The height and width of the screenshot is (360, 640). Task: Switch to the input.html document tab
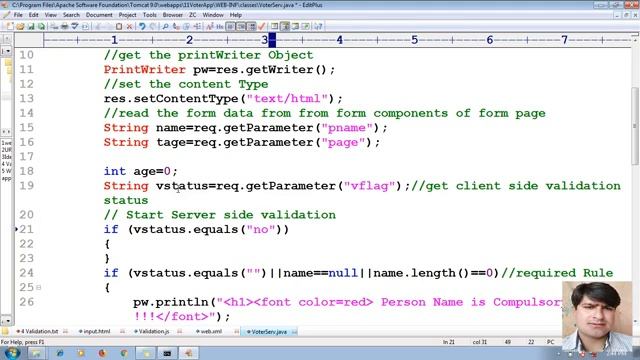pos(96,331)
